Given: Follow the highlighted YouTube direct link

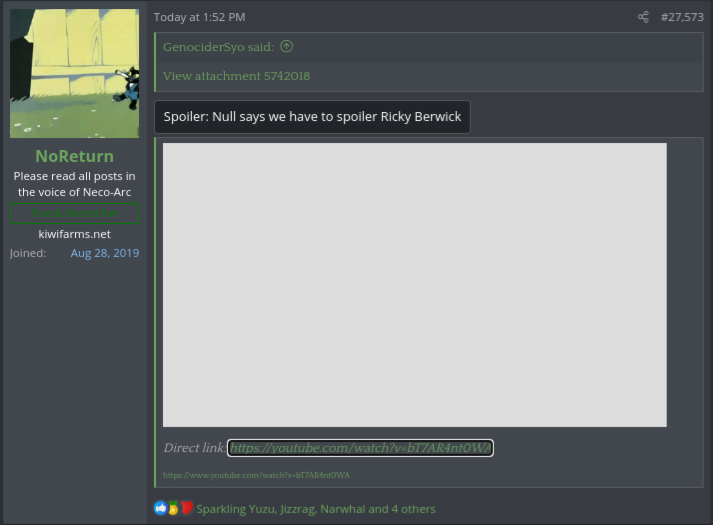Looking at the screenshot, I should point(360,448).
